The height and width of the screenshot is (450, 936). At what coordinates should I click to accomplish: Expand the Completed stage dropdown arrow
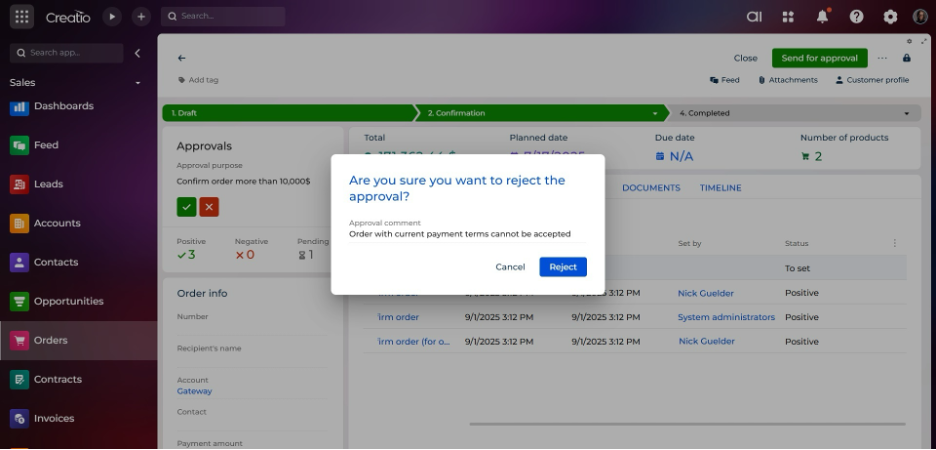tap(907, 114)
